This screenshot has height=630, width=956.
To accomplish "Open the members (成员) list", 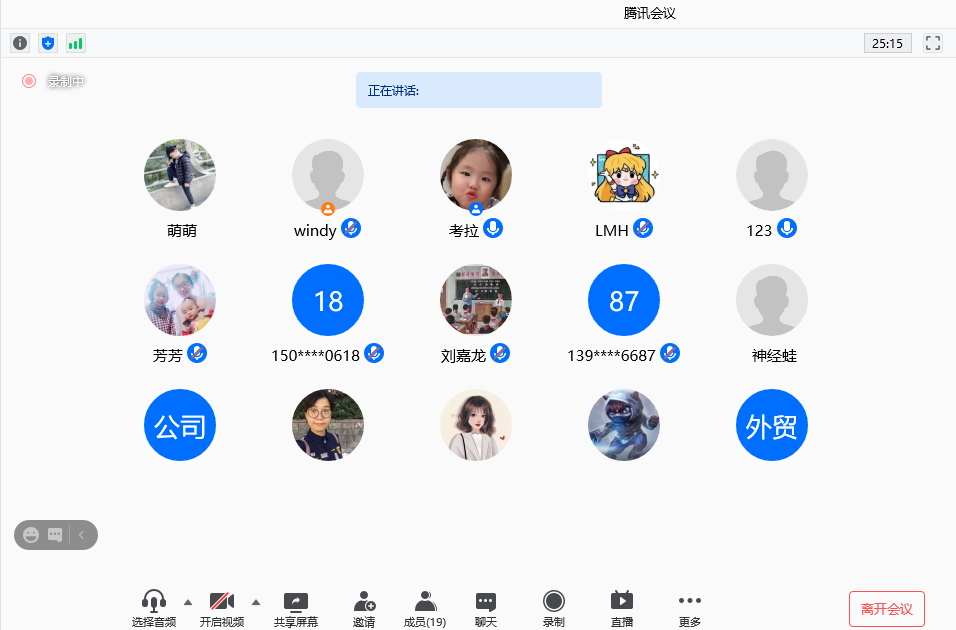I will tap(426, 608).
